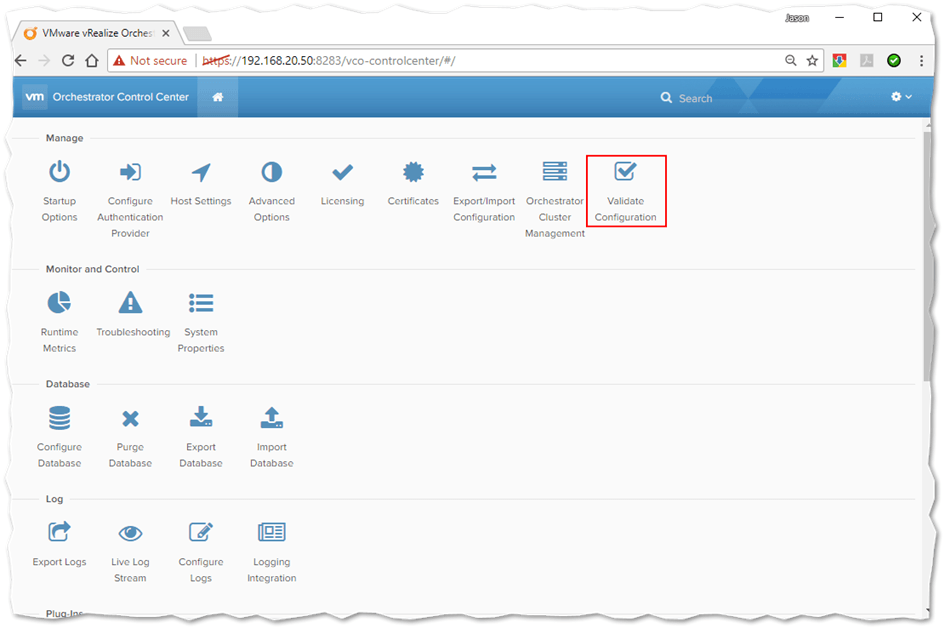The image size is (945, 629).
Task: Click the green checkmark extension icon
Action: (x=894, y=60)
